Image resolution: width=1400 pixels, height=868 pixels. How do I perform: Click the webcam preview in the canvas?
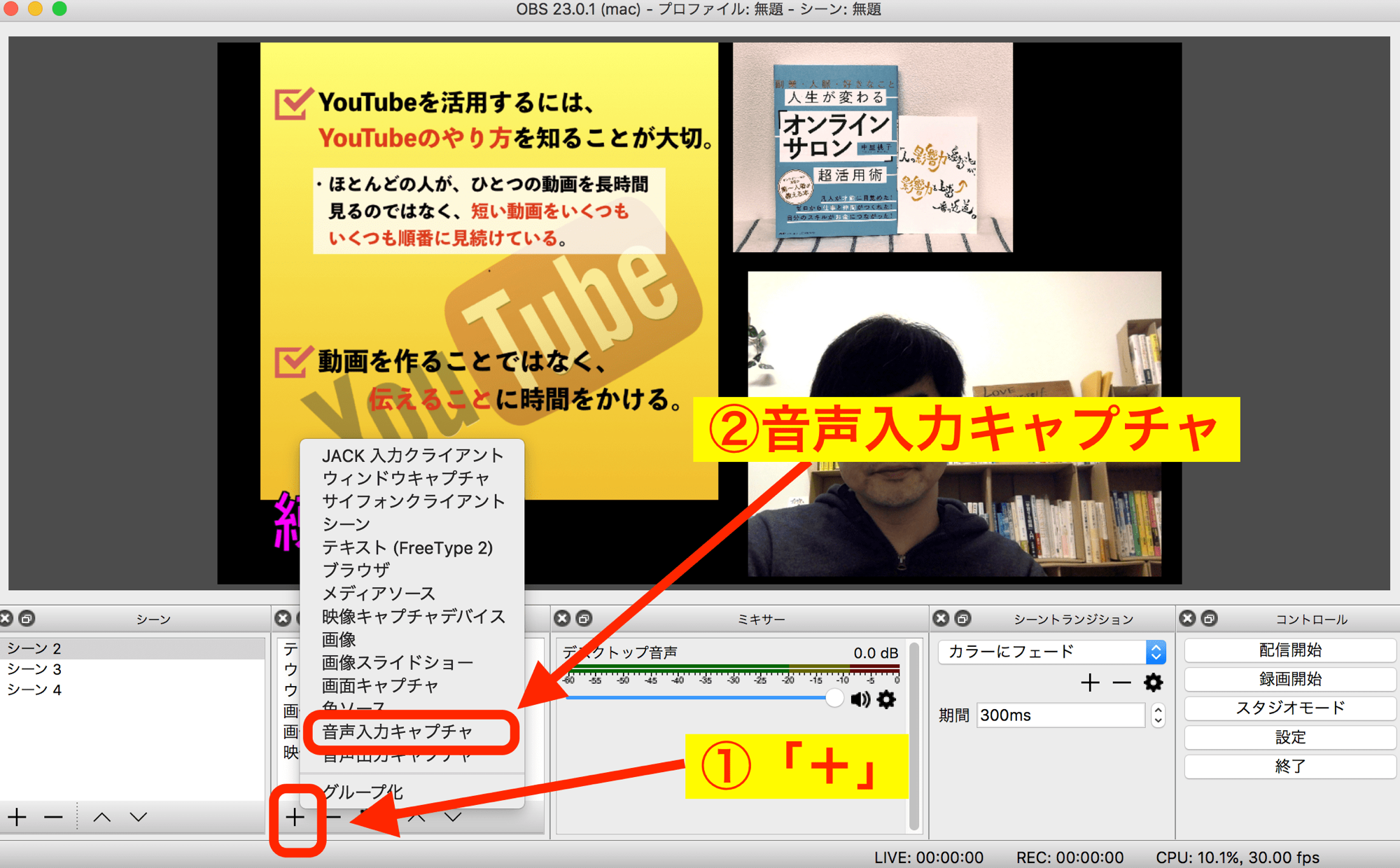pyautogui.click(x=955, y=424)
